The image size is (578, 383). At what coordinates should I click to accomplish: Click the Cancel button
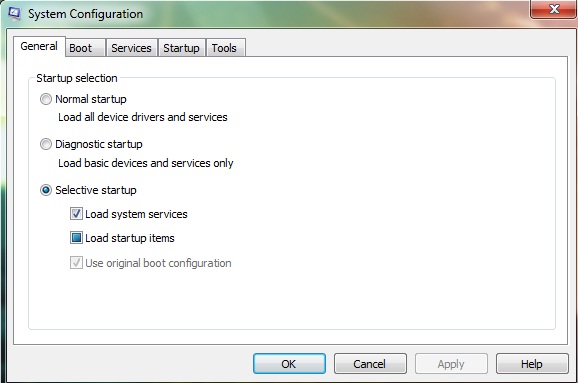coord(370,364)
